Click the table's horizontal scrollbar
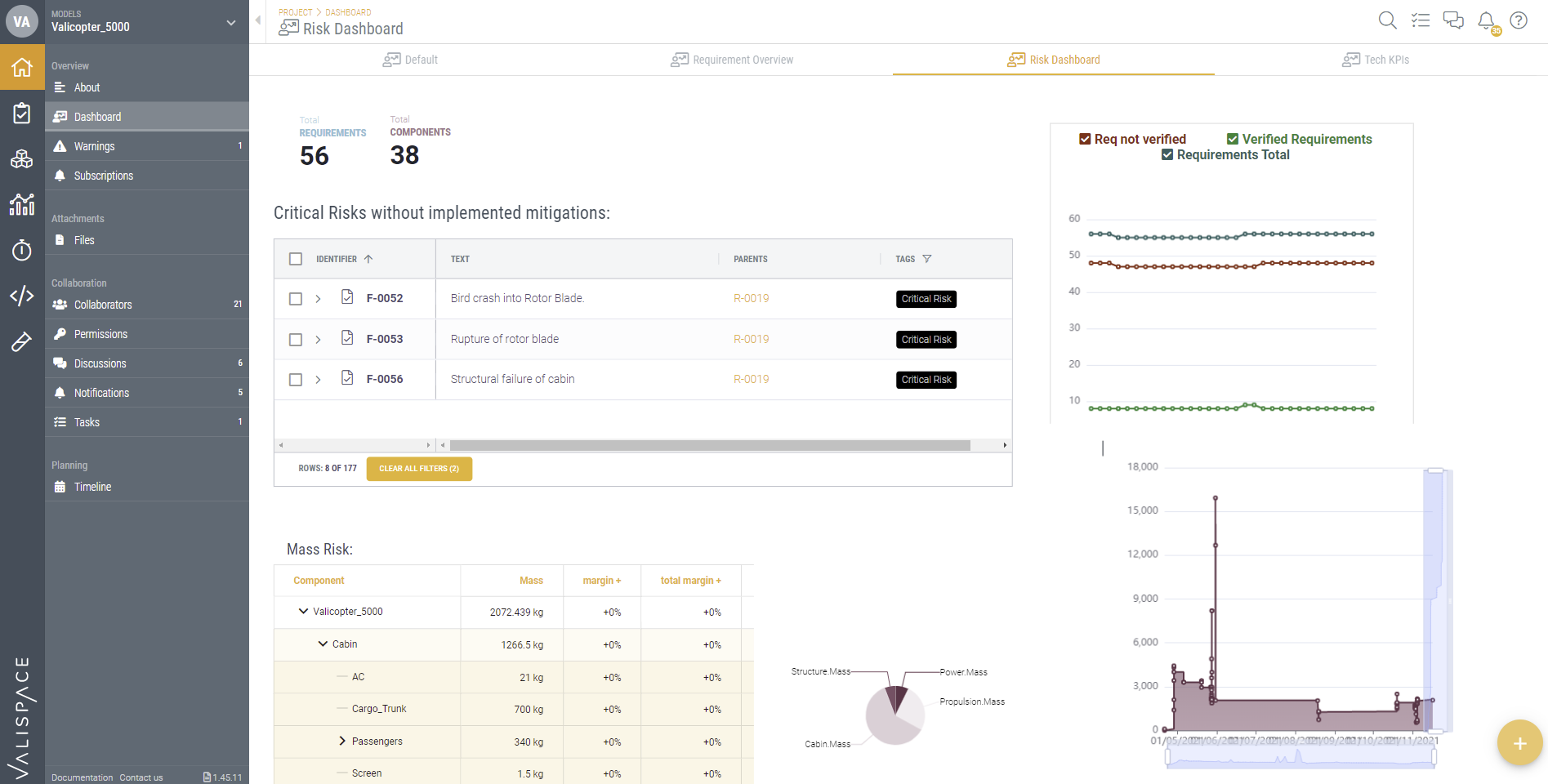 pos(709,446)
